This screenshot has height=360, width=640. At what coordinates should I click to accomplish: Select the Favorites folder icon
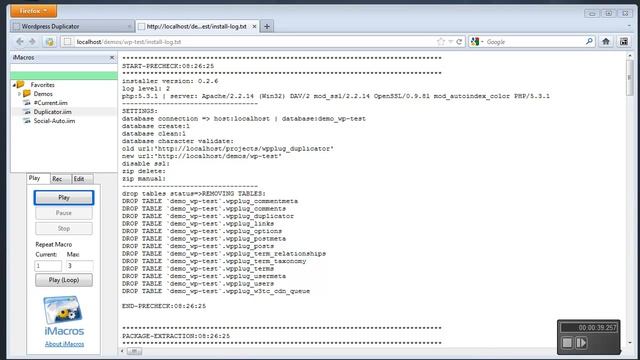[20, 84]
